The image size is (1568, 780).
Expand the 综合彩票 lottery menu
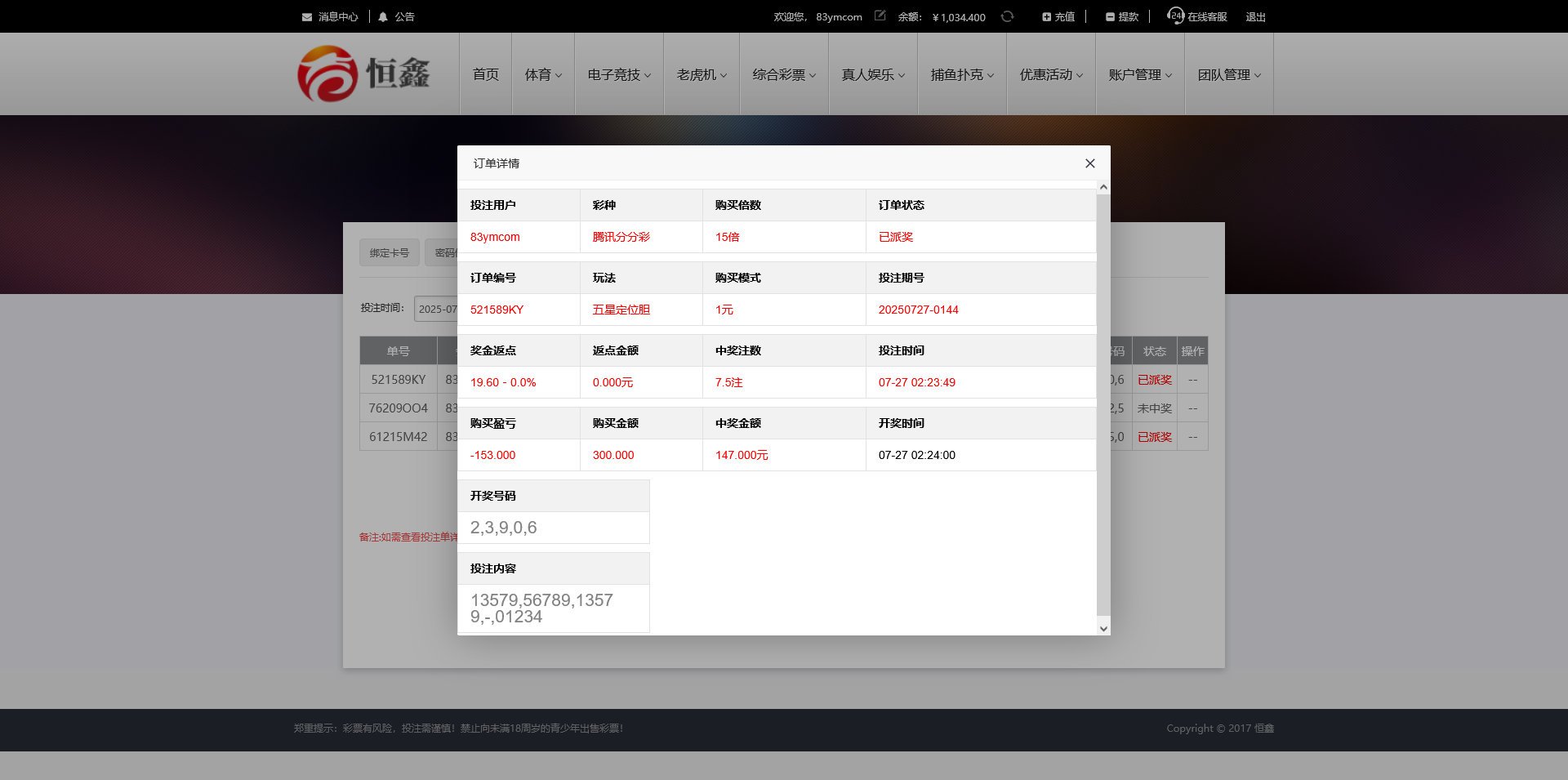(784, 74)
